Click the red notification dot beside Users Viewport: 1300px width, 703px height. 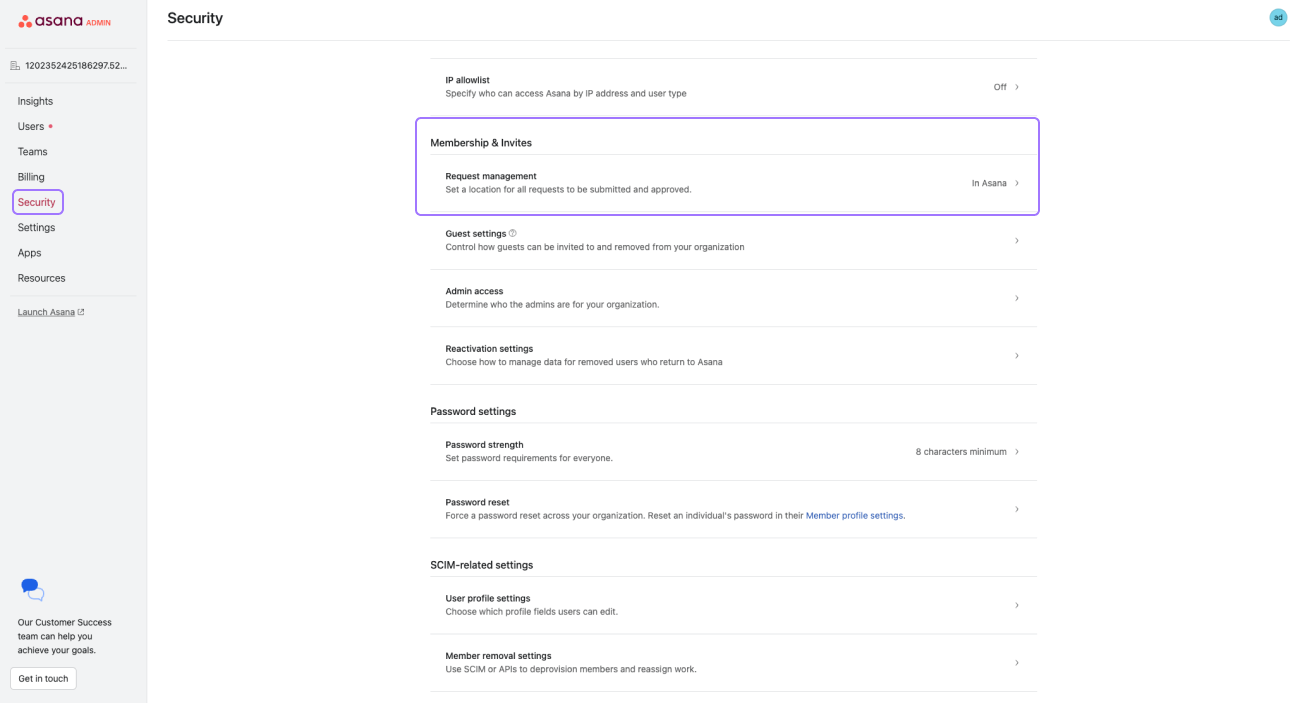[x=51, y=127]
